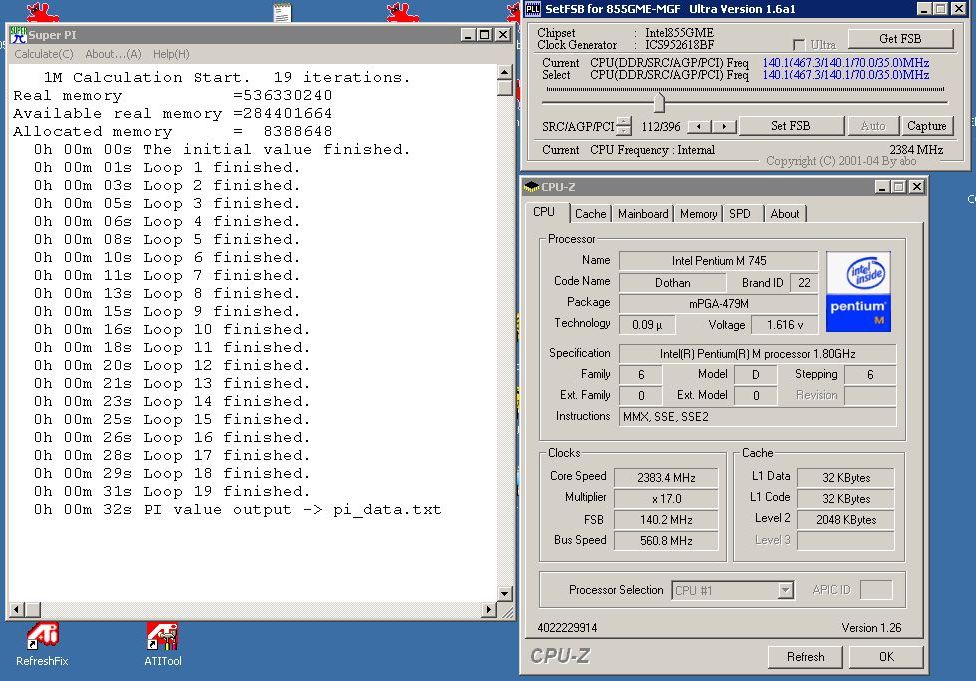Click the Bus Speed value 560.8 MHz

666,540
